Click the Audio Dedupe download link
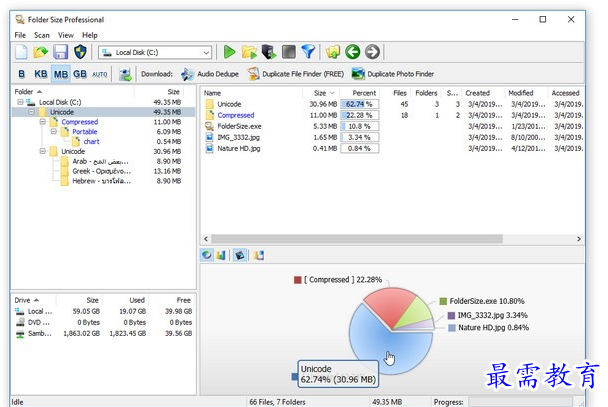The height and width of the screenshot is (407, 608). 218,74
